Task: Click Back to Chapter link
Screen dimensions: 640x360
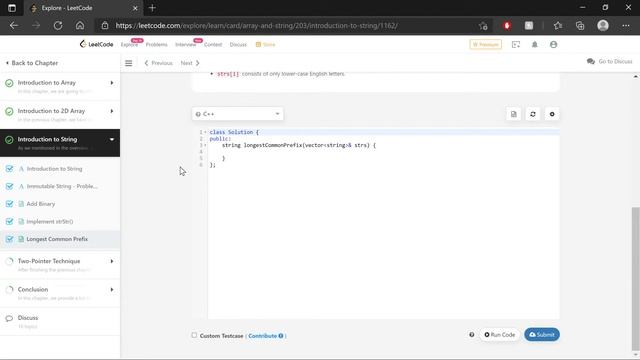Action: tap(32, 63)
